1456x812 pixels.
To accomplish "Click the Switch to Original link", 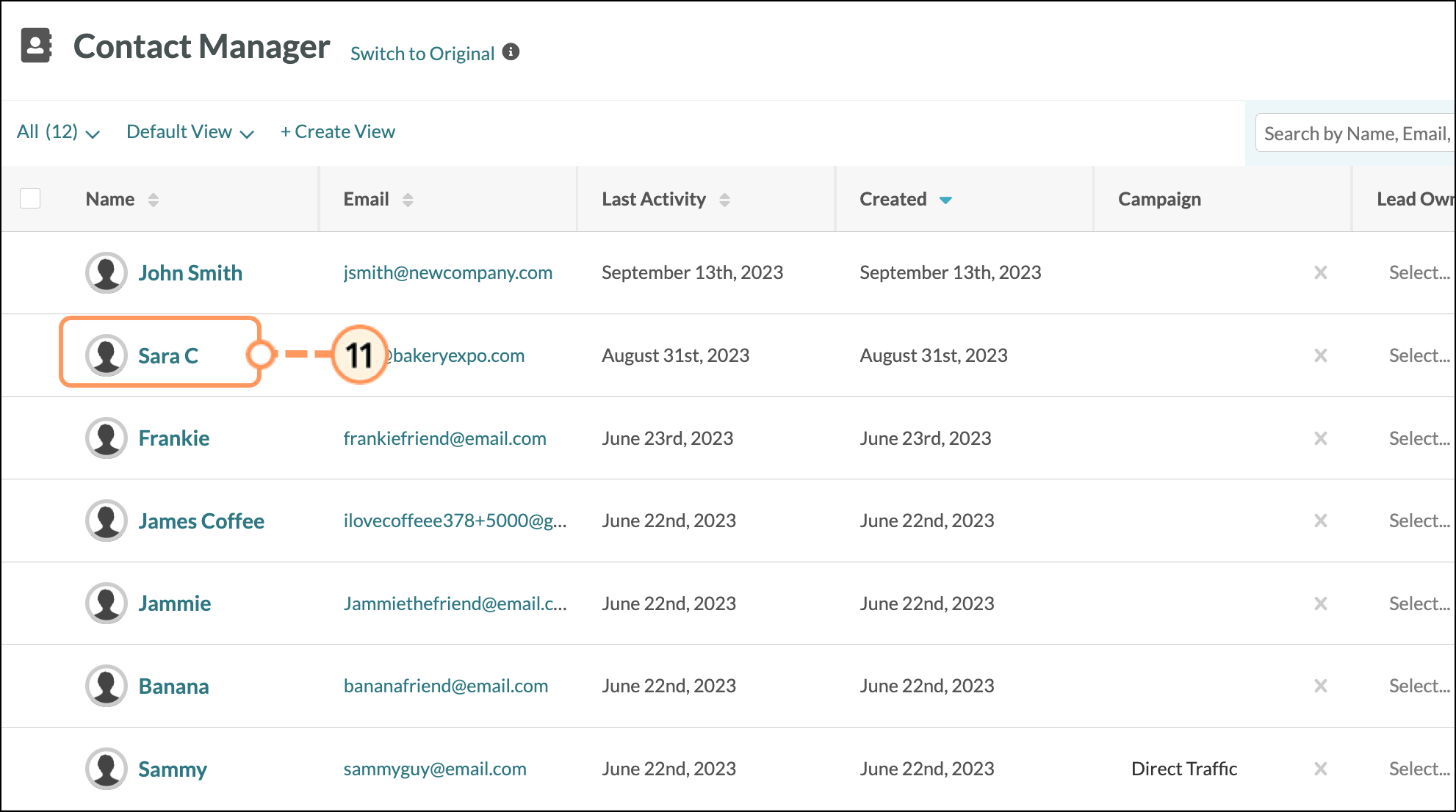I will click(422, 54).
